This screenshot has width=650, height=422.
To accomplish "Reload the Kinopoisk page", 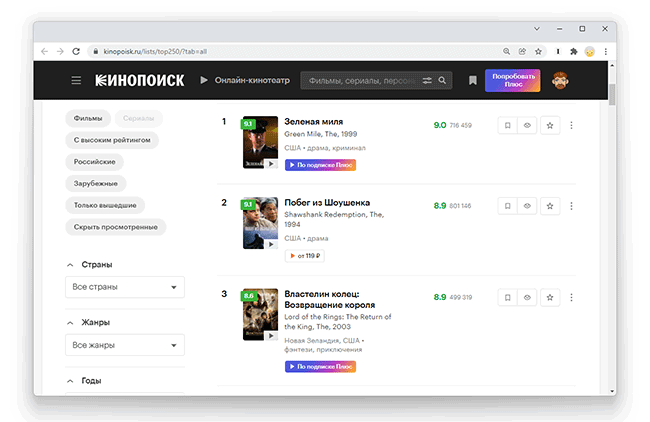I will click(76, 51).
